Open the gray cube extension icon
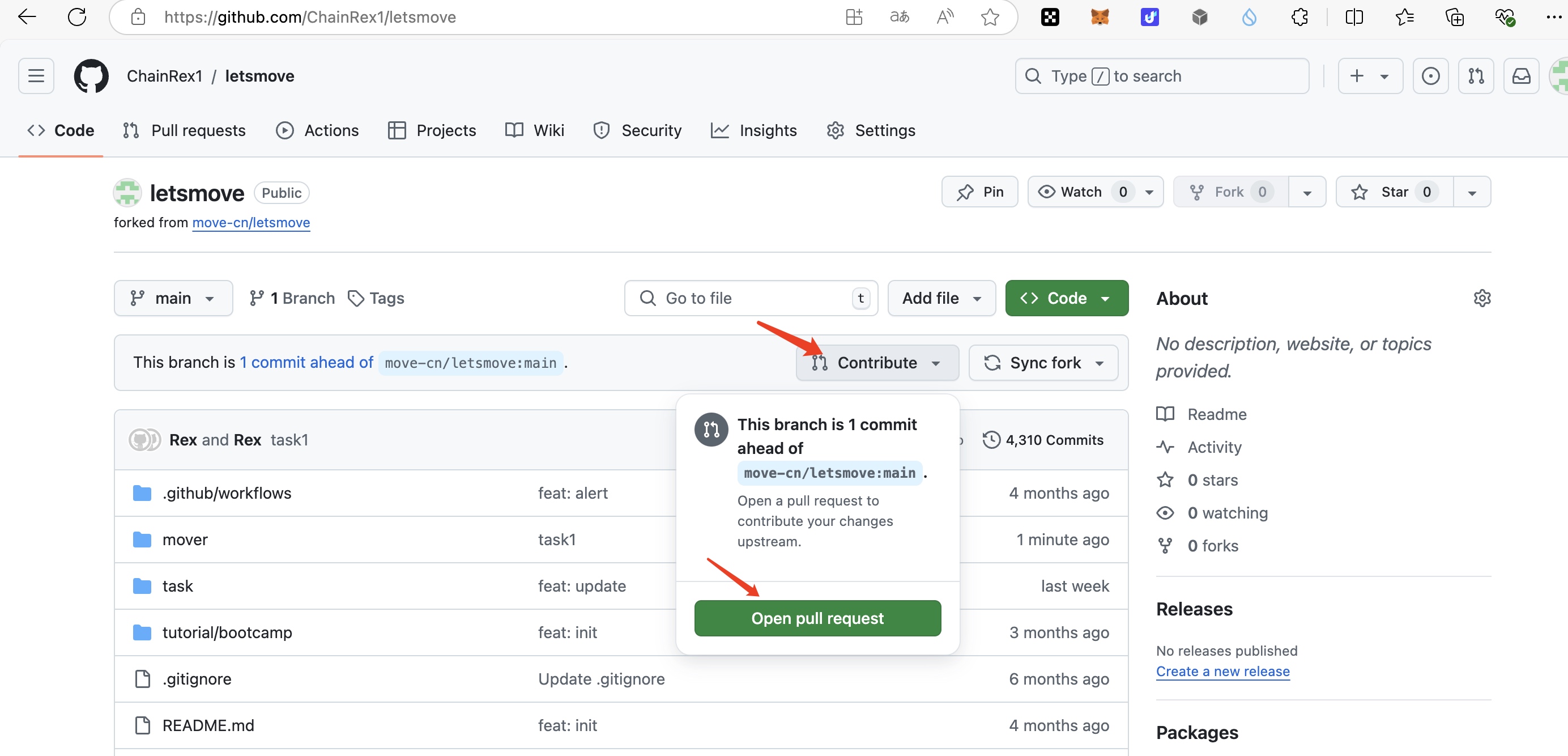The height and width of the screenshot is (756, 1568). click(1200, 17)
